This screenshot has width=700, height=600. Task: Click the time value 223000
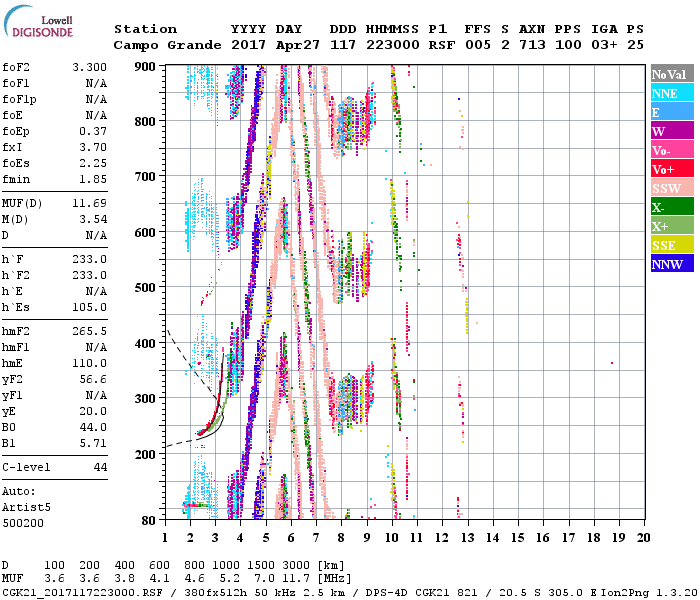pyautogui.click(x=392, y=45)
